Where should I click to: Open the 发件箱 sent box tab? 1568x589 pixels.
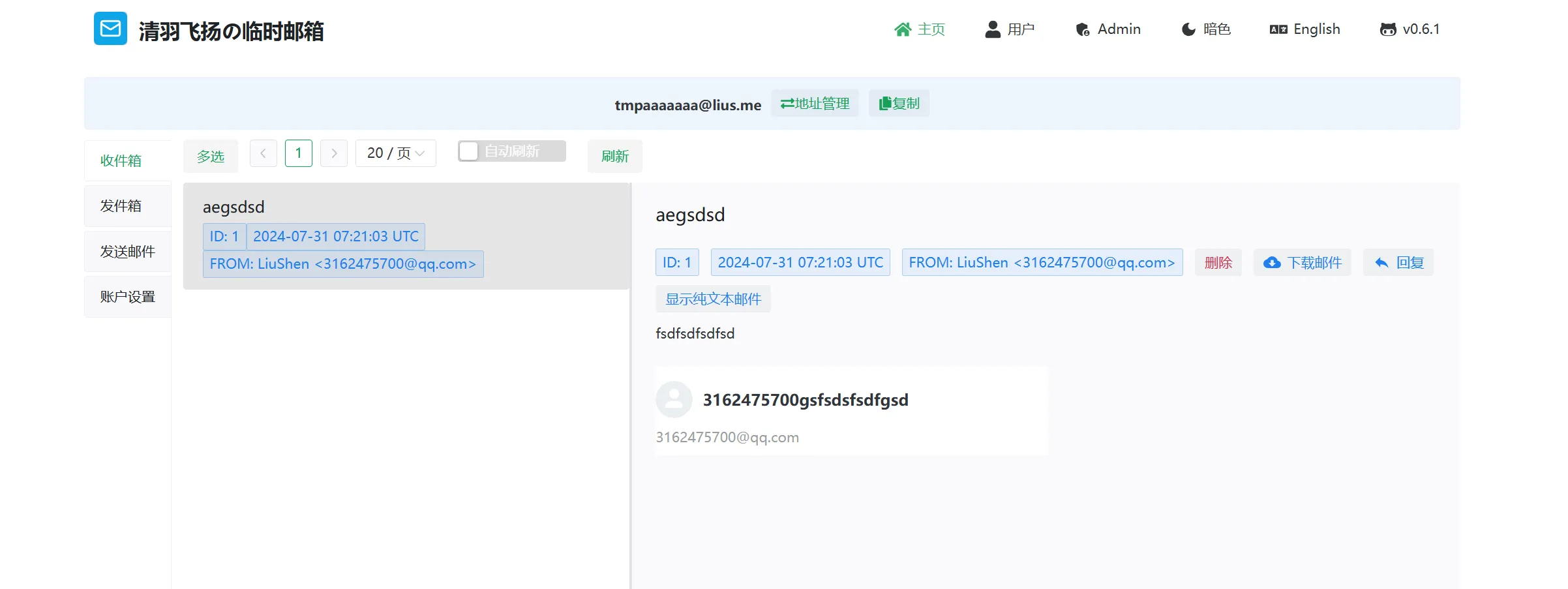click(x=121, y=206)
